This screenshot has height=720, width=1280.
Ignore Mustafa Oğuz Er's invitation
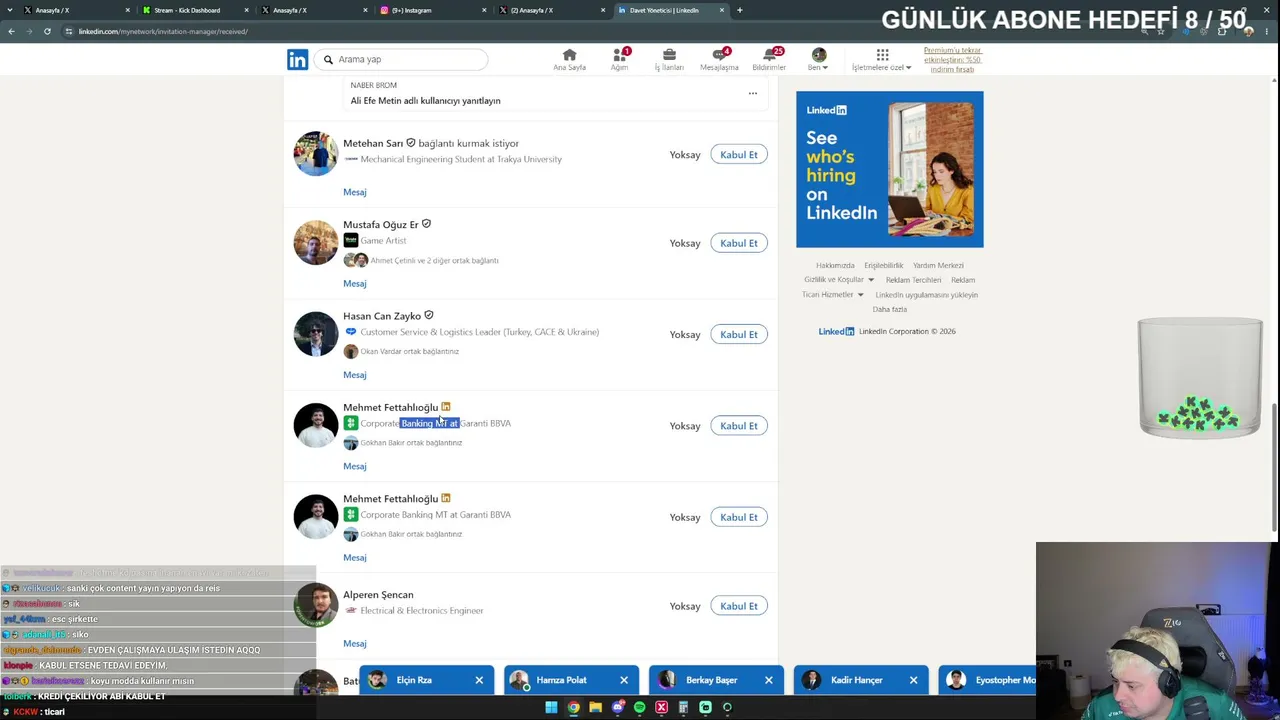click(x=685, y=243)
